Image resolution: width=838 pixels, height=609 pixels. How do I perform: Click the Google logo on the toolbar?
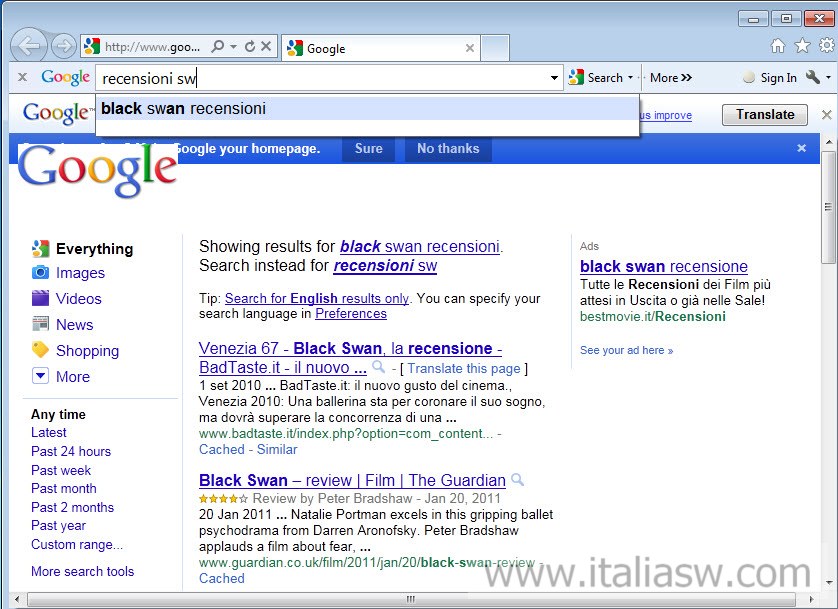pyautogui.click(x=65, y=77)
